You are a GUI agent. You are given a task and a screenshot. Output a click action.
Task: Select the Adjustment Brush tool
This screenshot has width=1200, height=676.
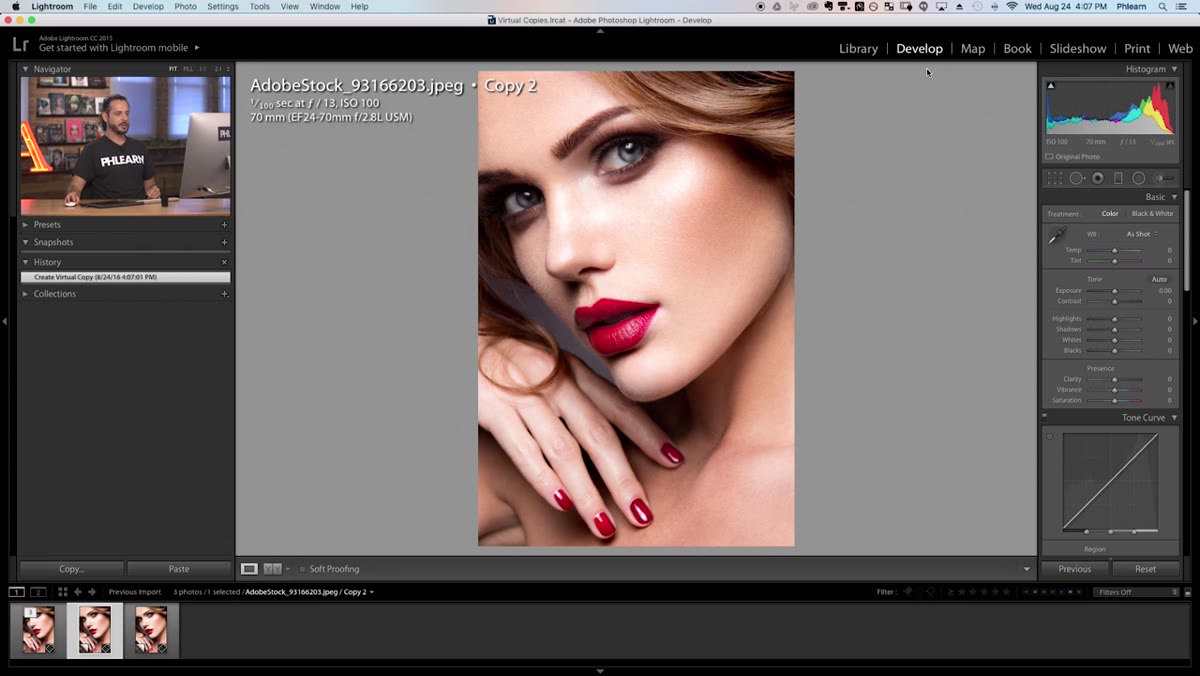click(1165, 178)
